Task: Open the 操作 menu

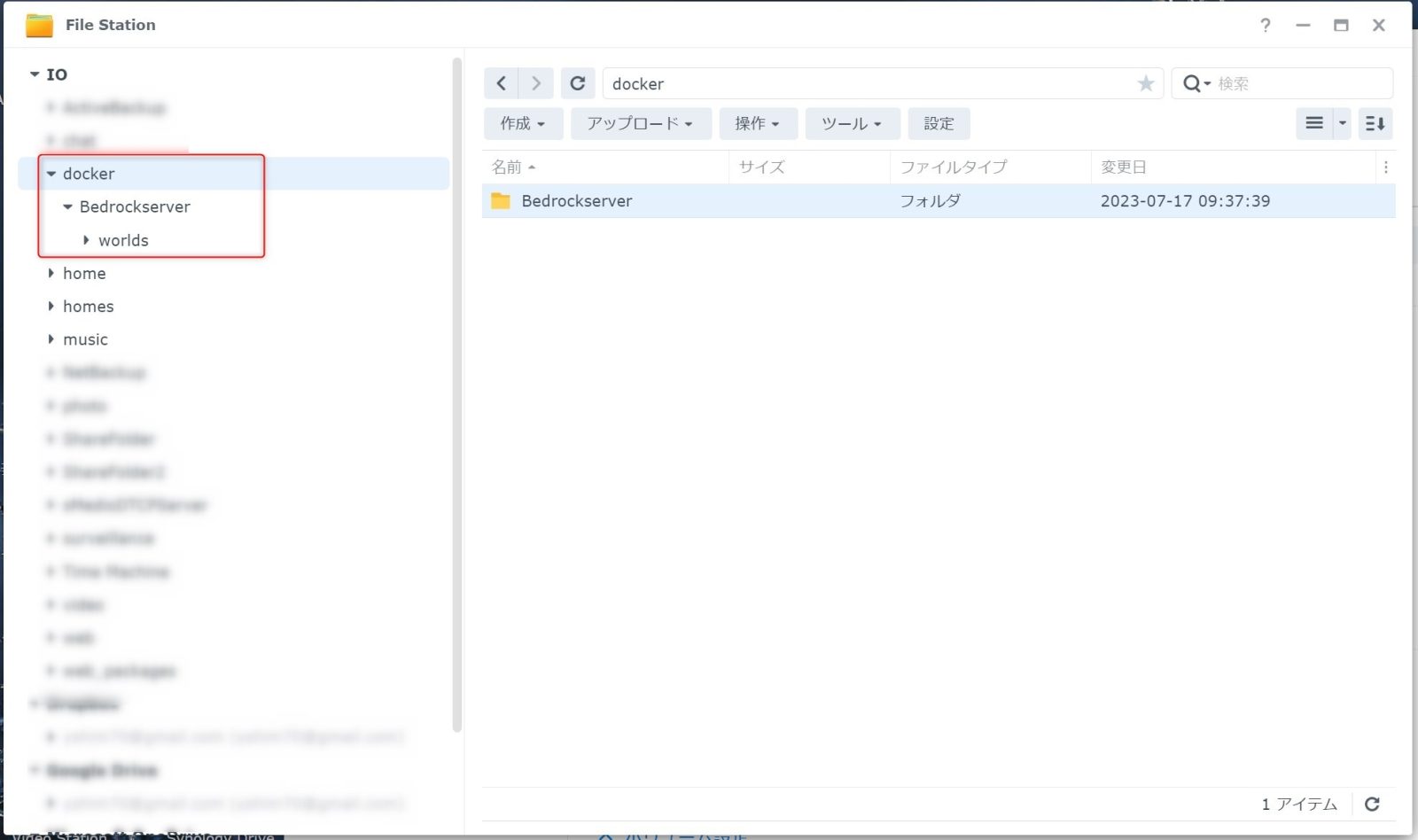Action: point(758,123)
